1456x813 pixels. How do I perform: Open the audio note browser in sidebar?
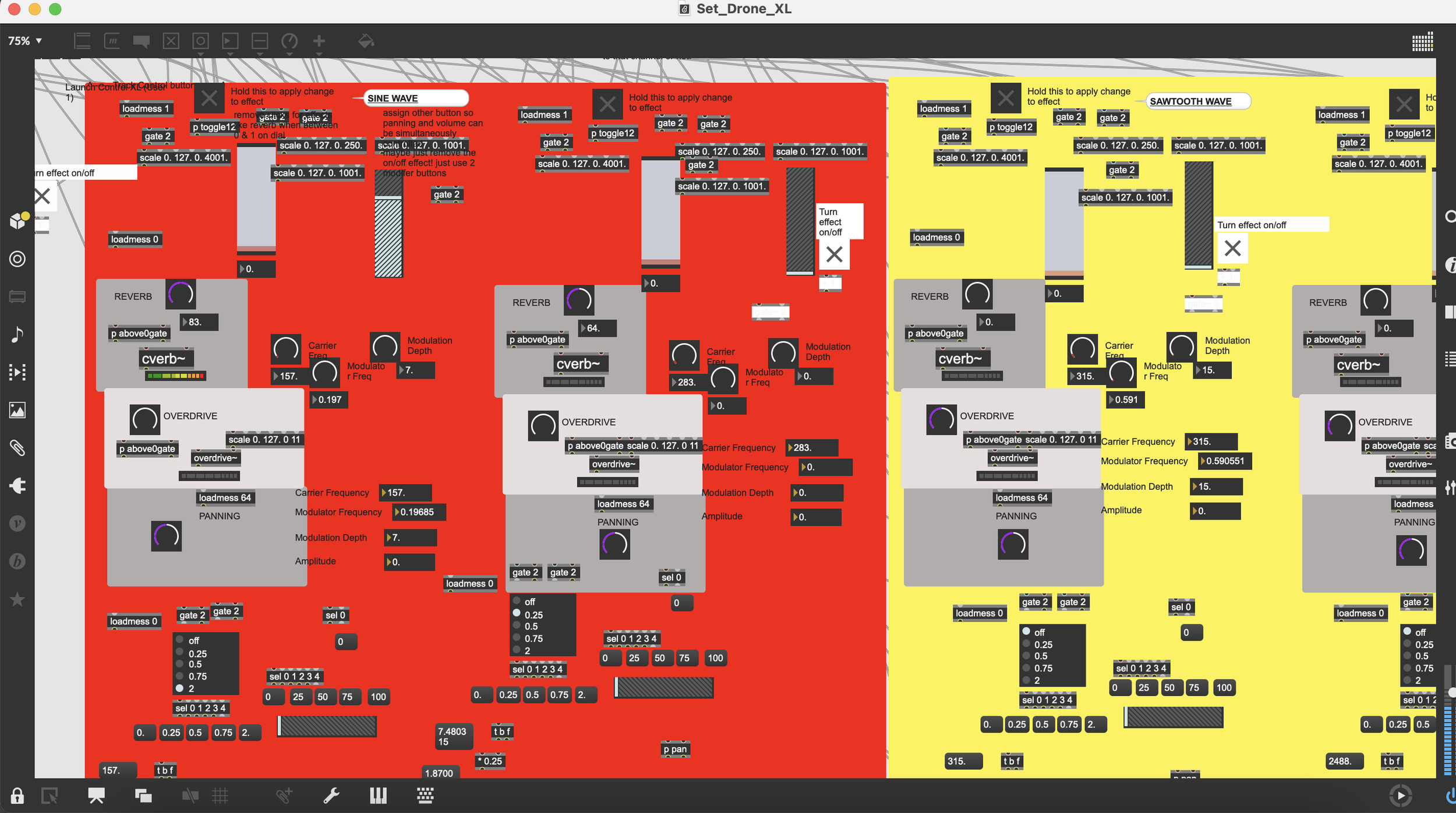[x=17, y=334]
